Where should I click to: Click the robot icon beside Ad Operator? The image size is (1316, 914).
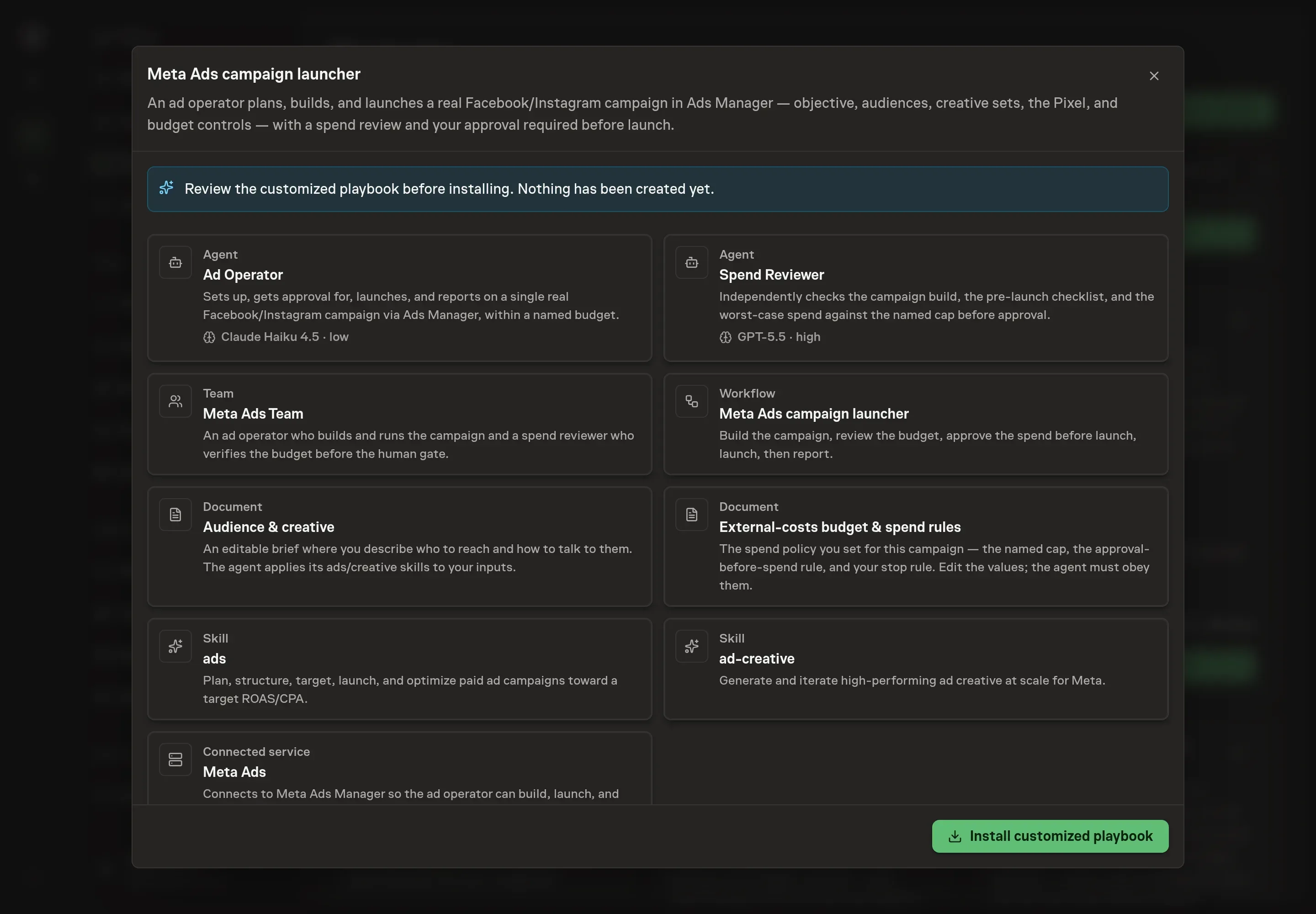click(175, 262)
